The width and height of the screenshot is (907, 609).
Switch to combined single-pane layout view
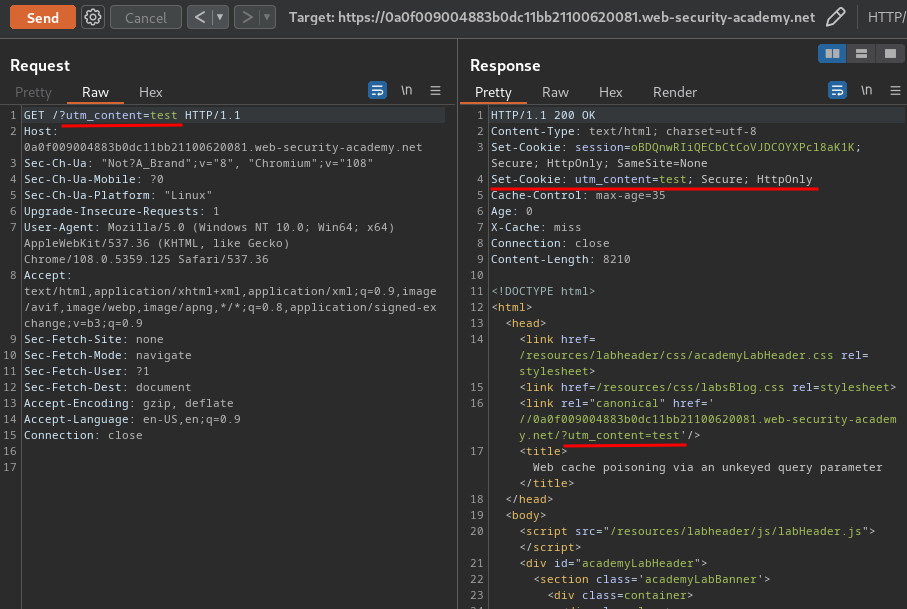point(890,54)
